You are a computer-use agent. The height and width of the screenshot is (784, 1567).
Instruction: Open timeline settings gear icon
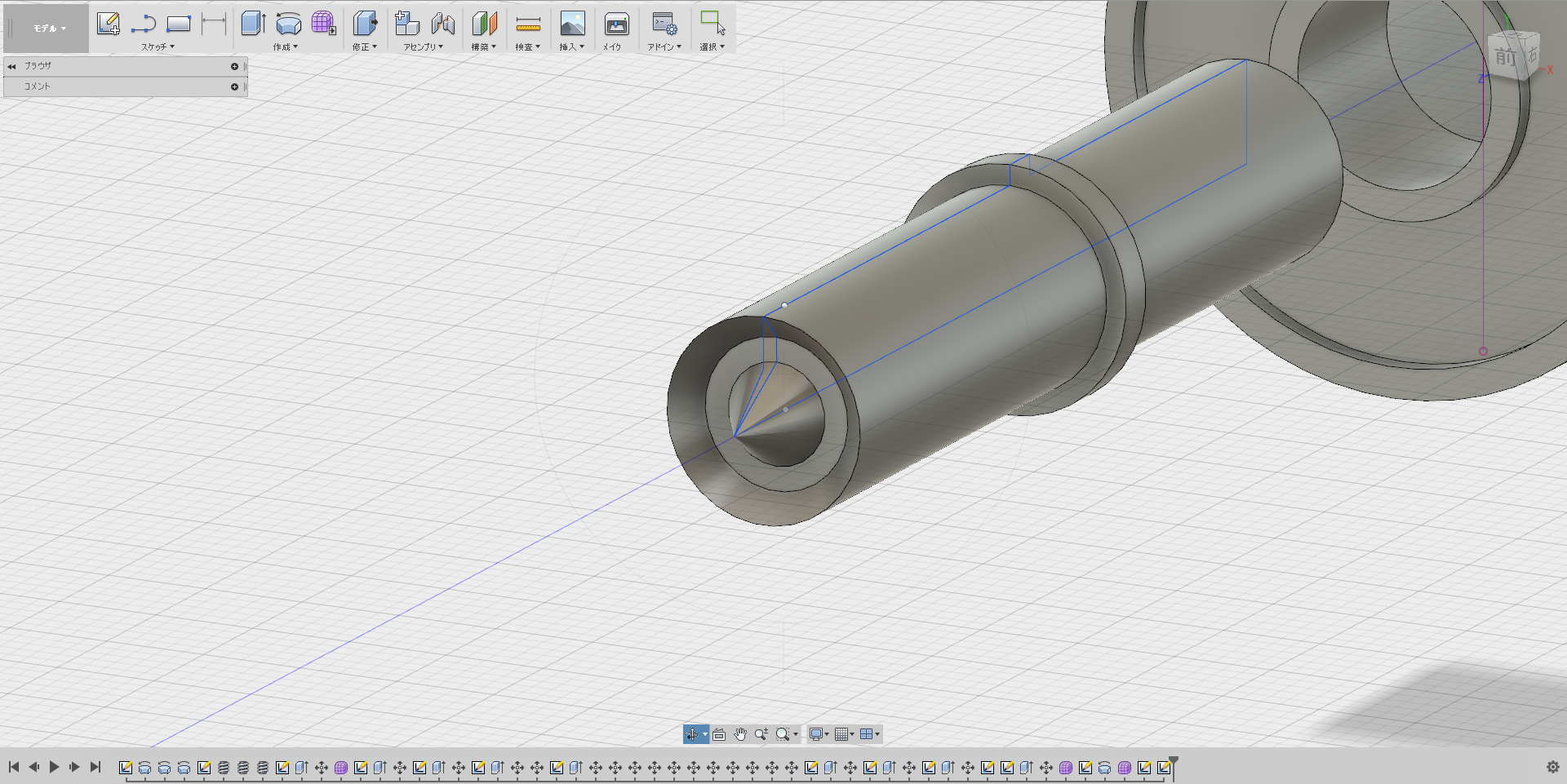(x=1553, y=767)
